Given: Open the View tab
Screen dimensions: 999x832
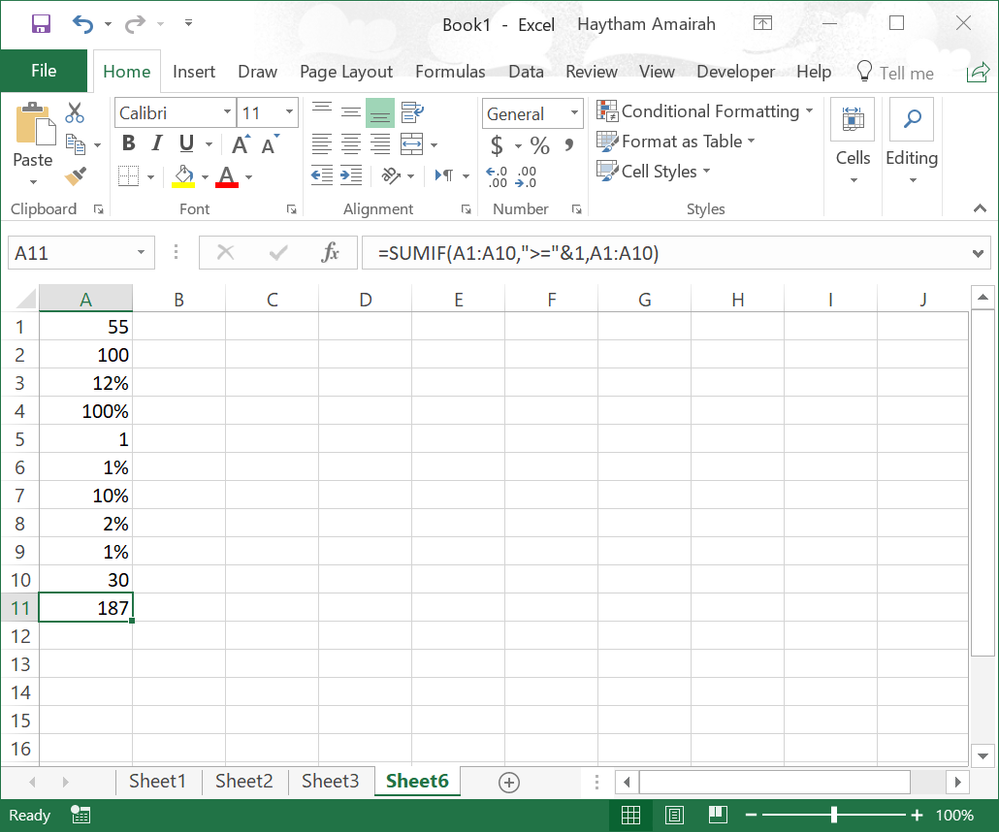Looking at the screenshot, I should pyautogui.click(x=657, y=72).
